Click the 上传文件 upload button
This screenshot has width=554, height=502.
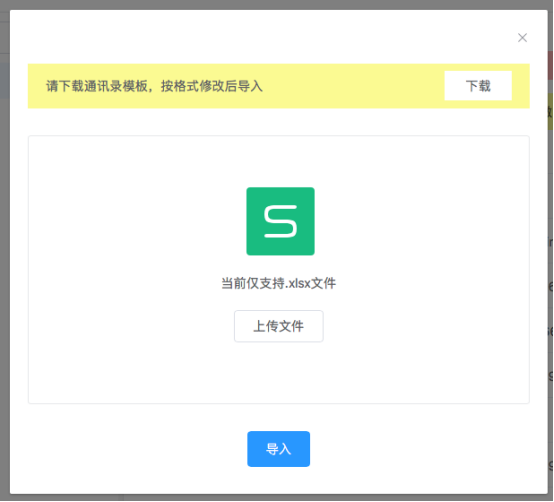click(278, 326)
